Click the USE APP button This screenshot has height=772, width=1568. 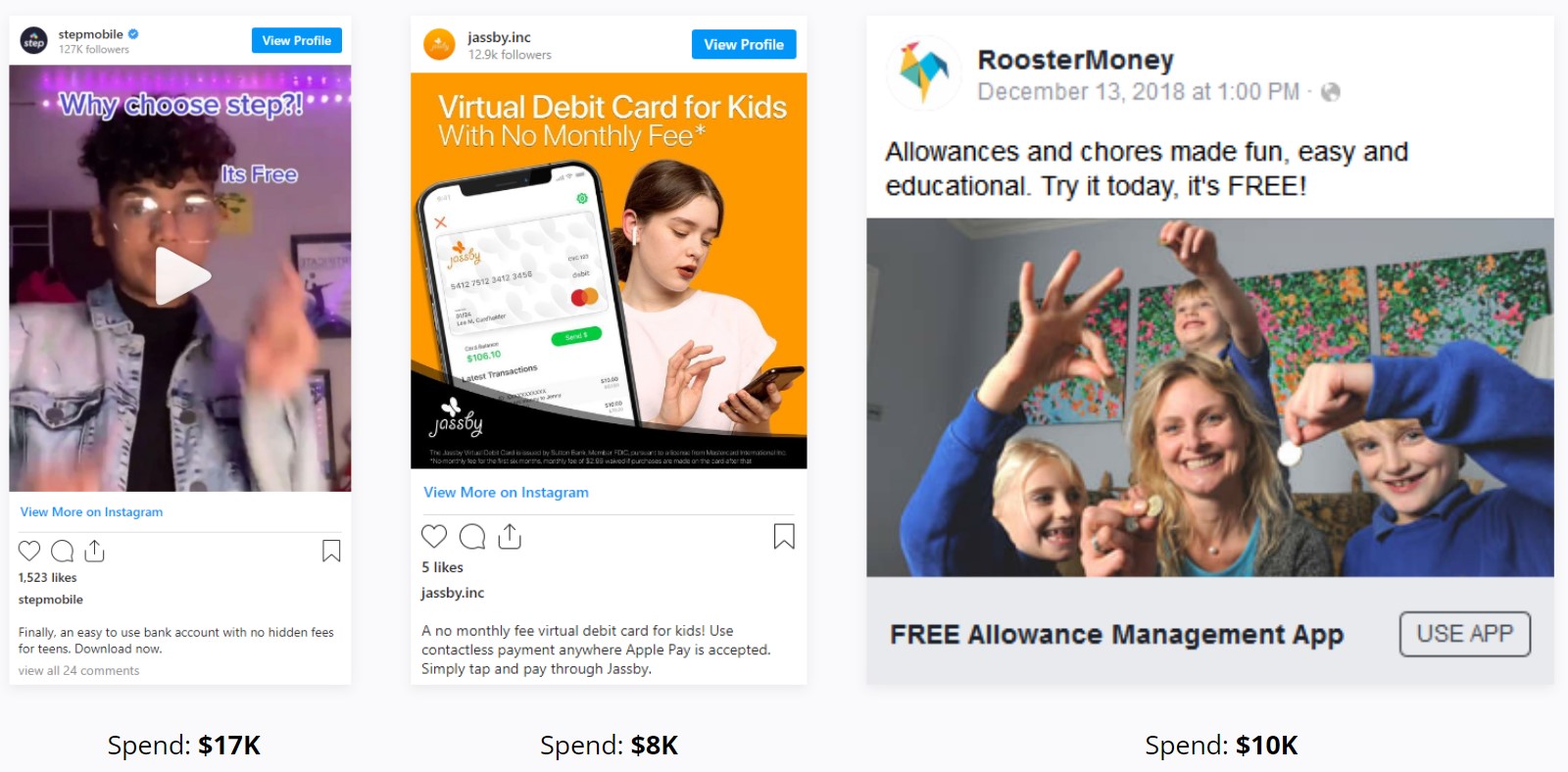tap(1465, 634)
